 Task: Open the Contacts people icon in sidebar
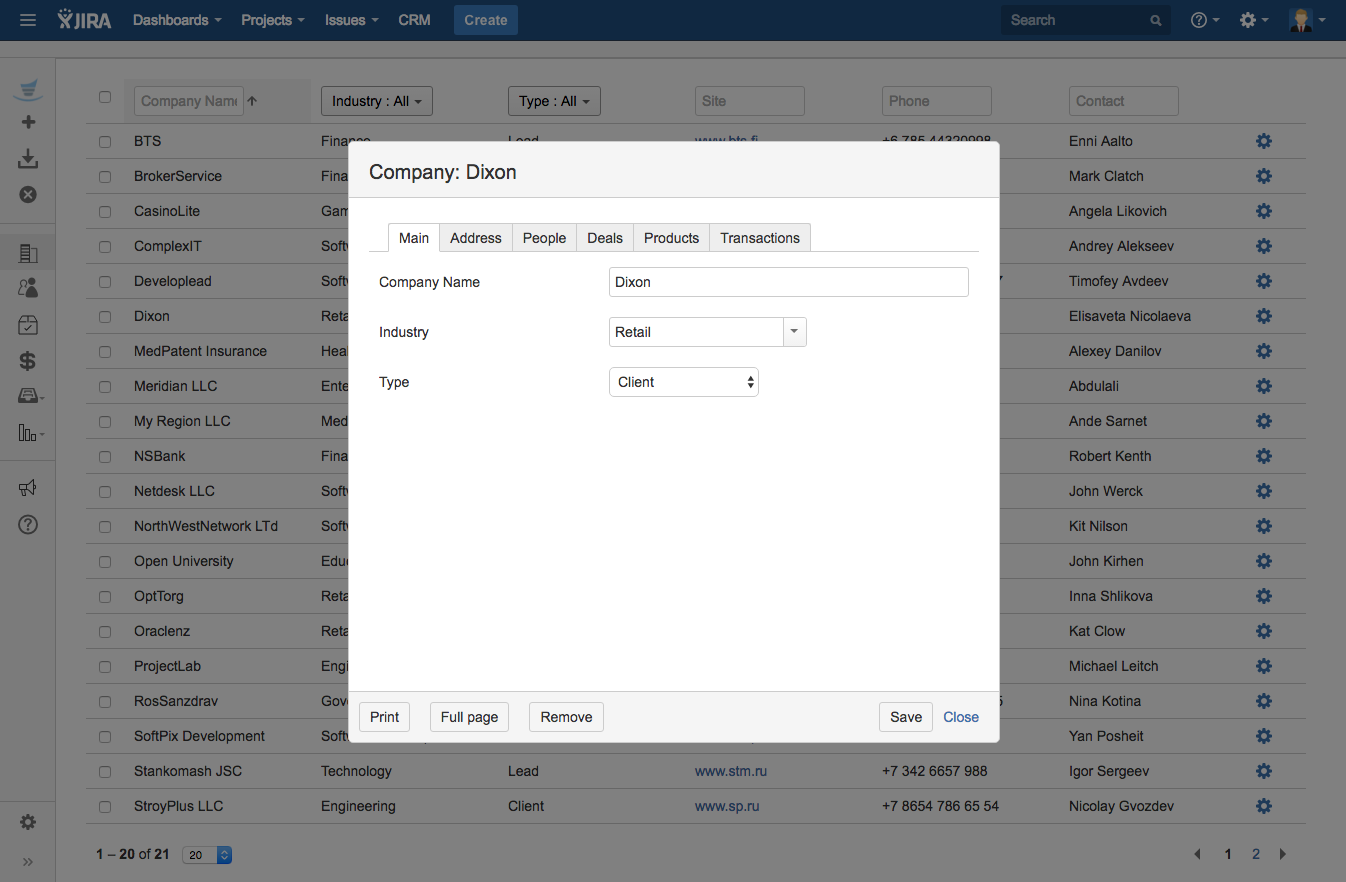[x=28, y=288]
